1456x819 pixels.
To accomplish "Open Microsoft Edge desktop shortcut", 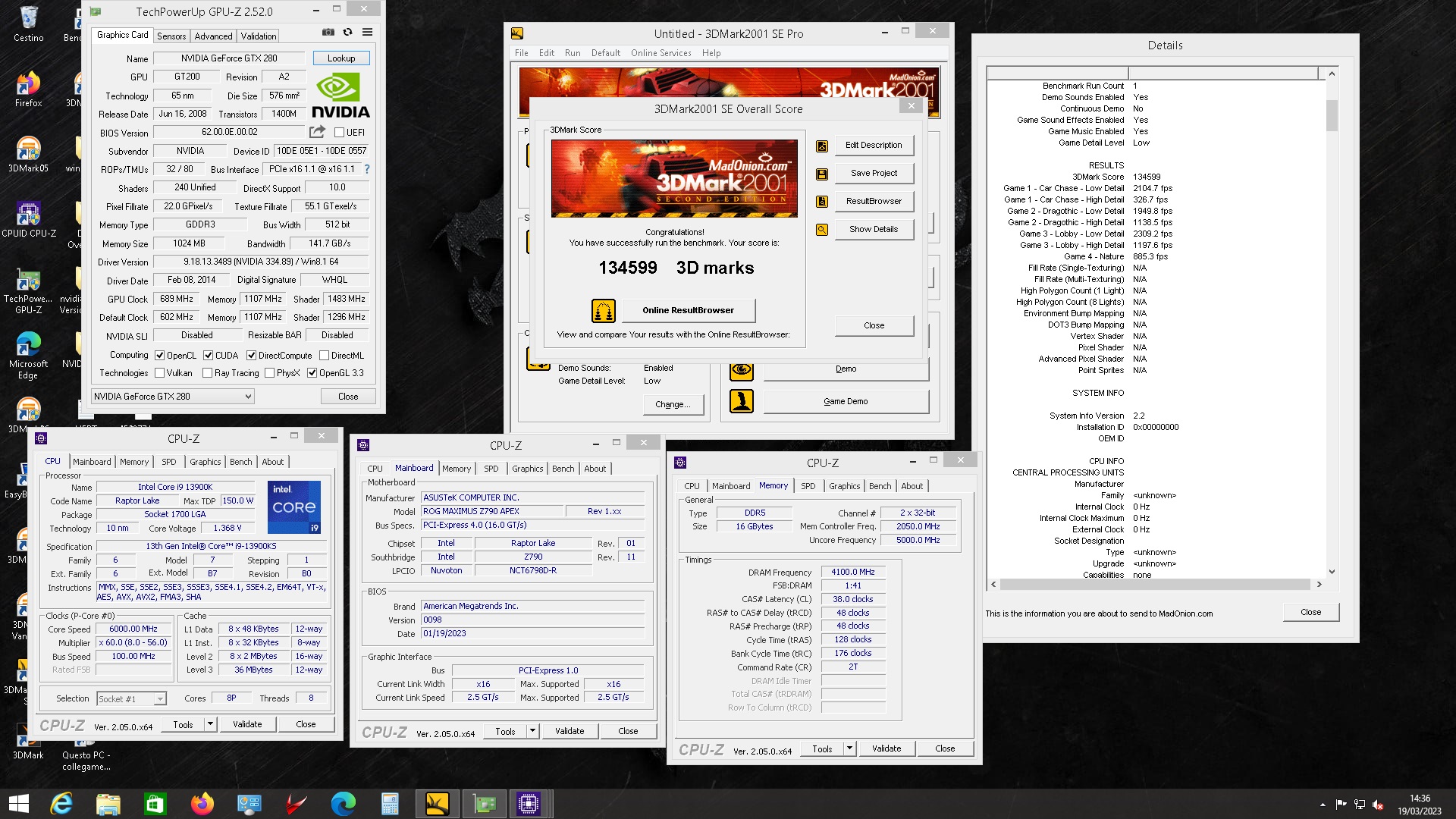I will (x=28, y=355).
